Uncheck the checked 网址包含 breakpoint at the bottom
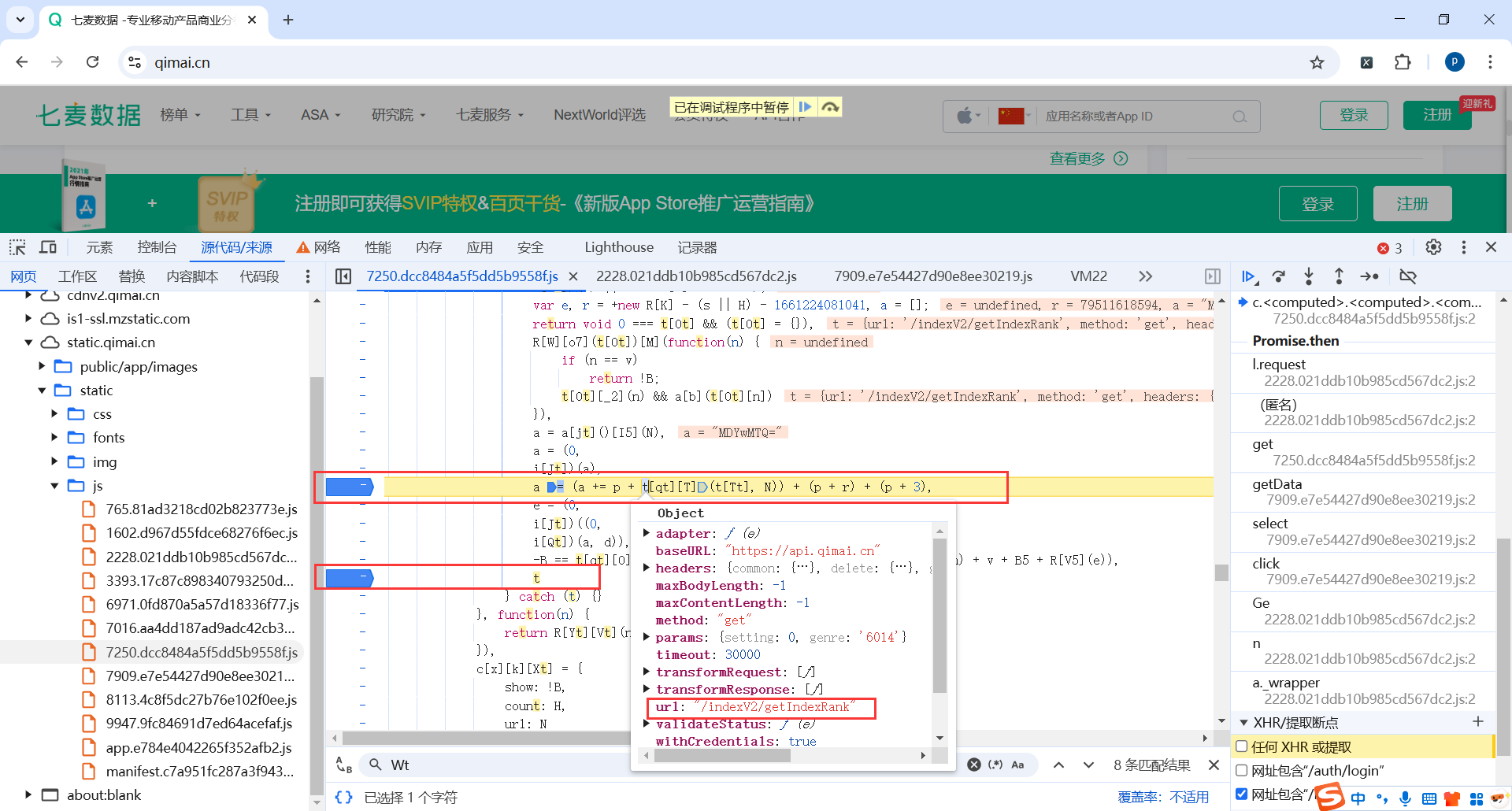Viewport: 1512px width, 811px height. [1242, 794]
